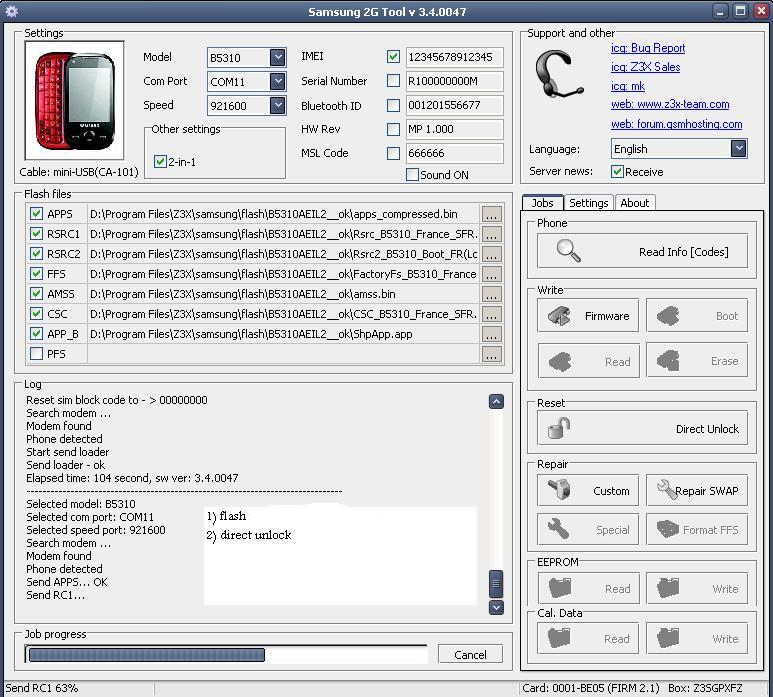The width and height of the screenshot is (773, 697).
Task: Open icq: Z3X Sales link
Action: [645, 67]
